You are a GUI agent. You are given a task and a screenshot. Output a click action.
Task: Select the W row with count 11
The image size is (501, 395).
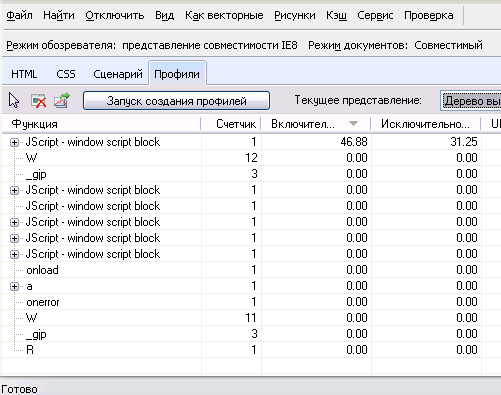[251, 318]
